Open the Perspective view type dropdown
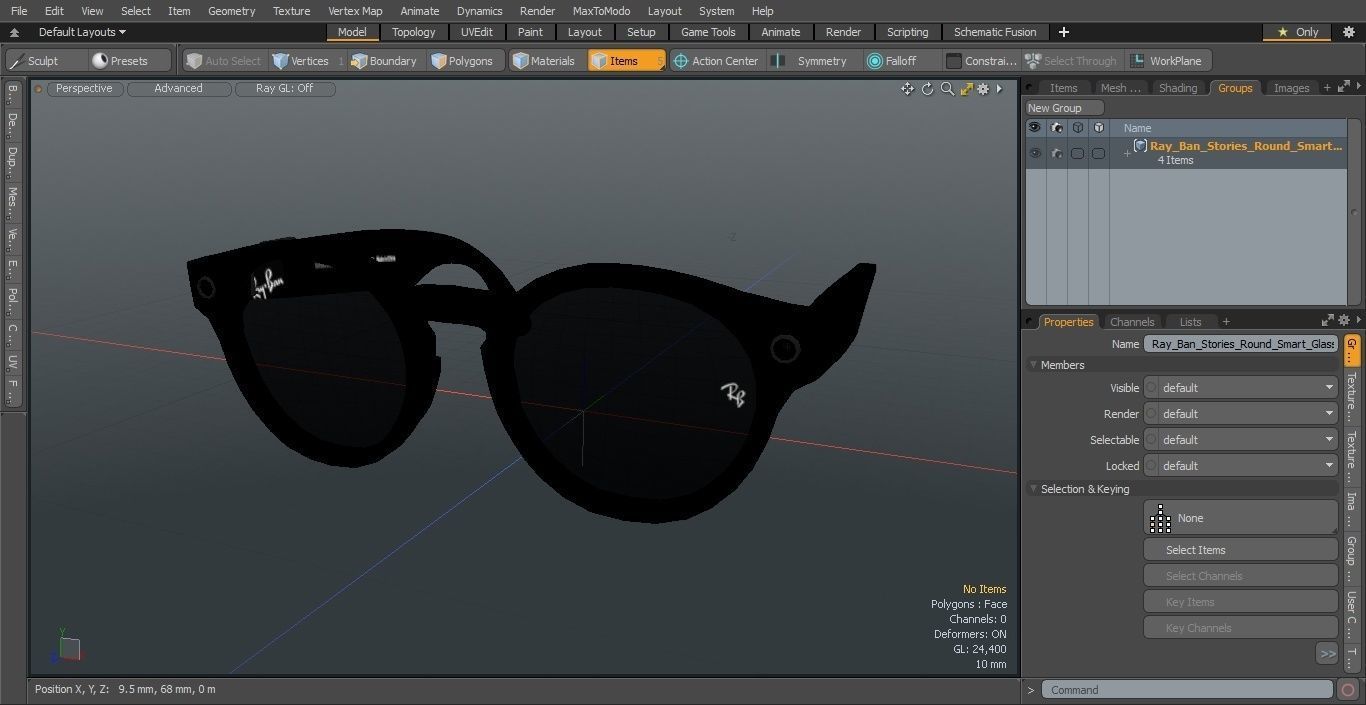The image size is (1366, 705). (x=84, y=88)
